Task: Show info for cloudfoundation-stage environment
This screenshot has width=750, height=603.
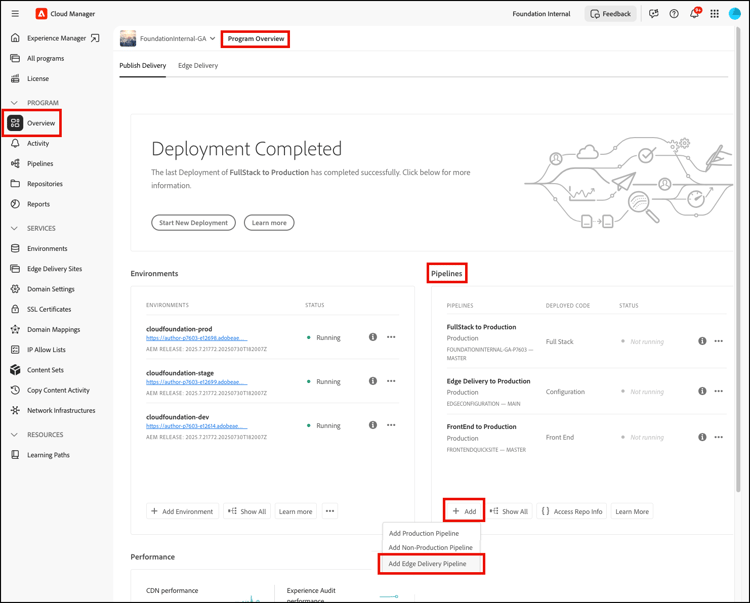Action: (373, 381)
